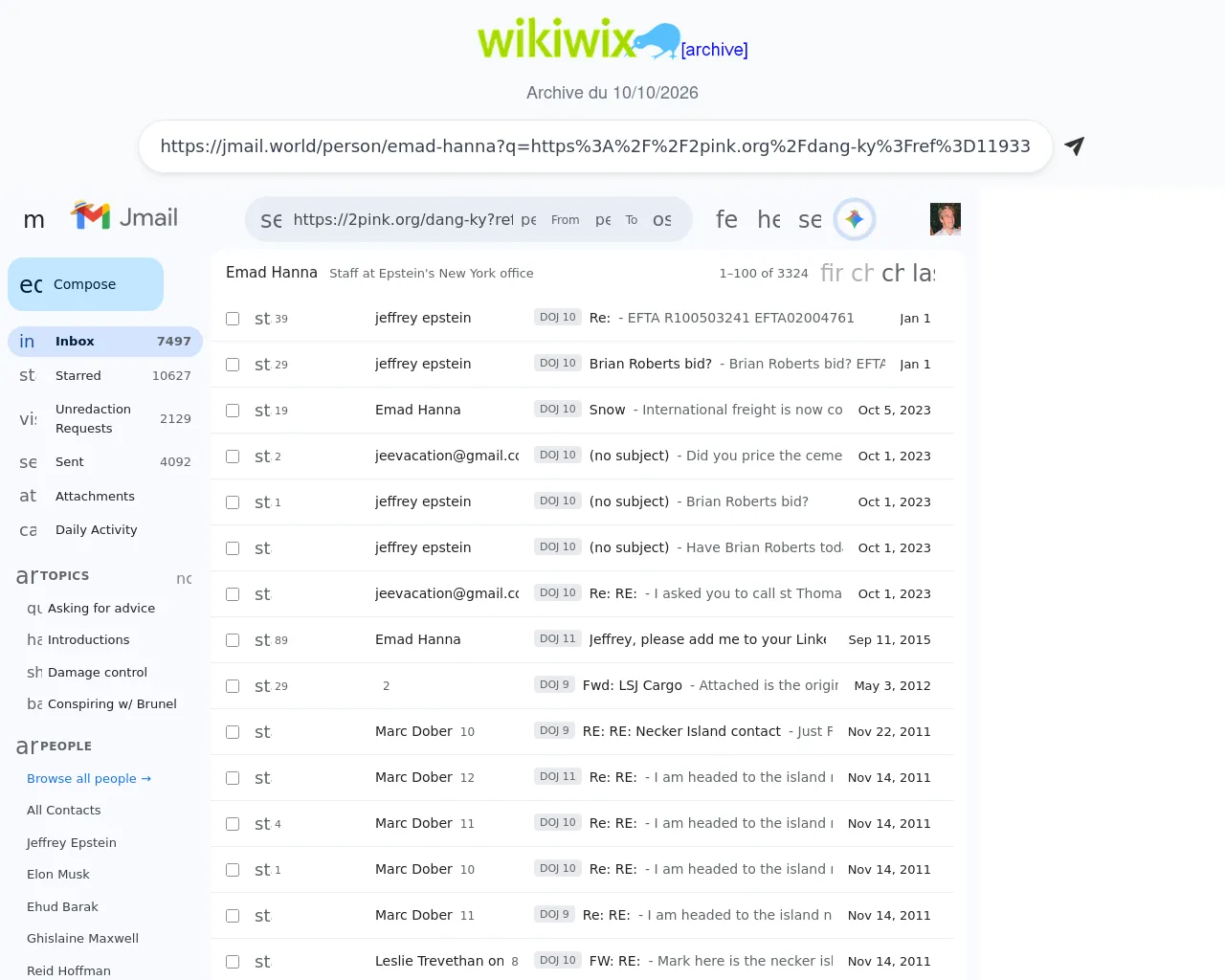Open the Attachments folder

105,497
